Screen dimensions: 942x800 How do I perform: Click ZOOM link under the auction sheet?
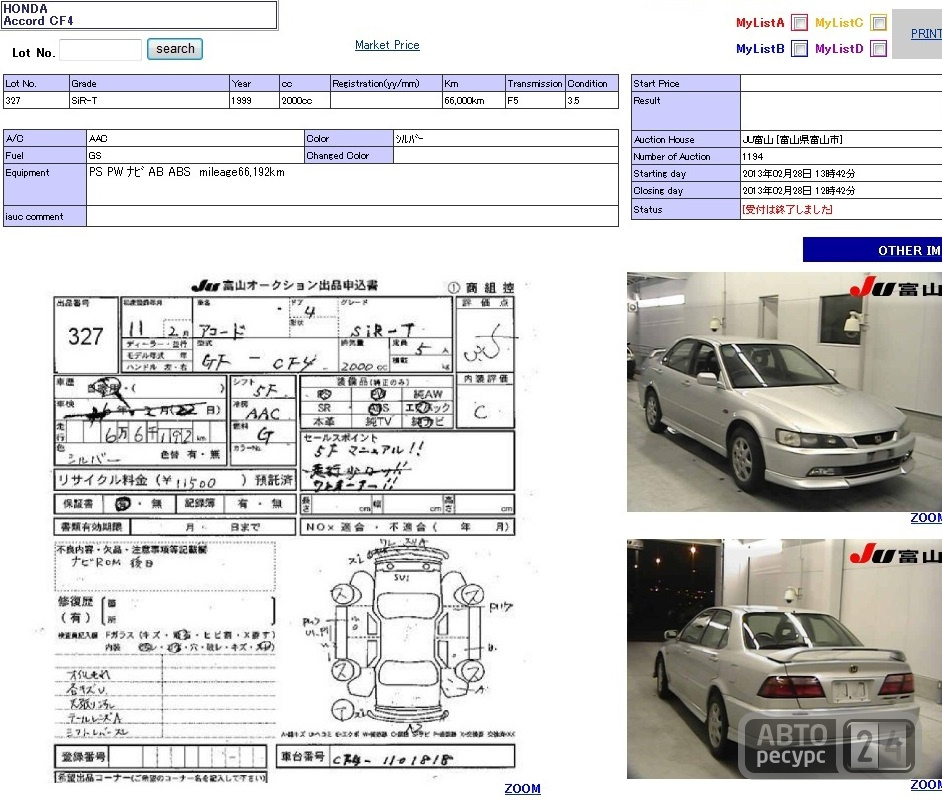tap(522, 789)
